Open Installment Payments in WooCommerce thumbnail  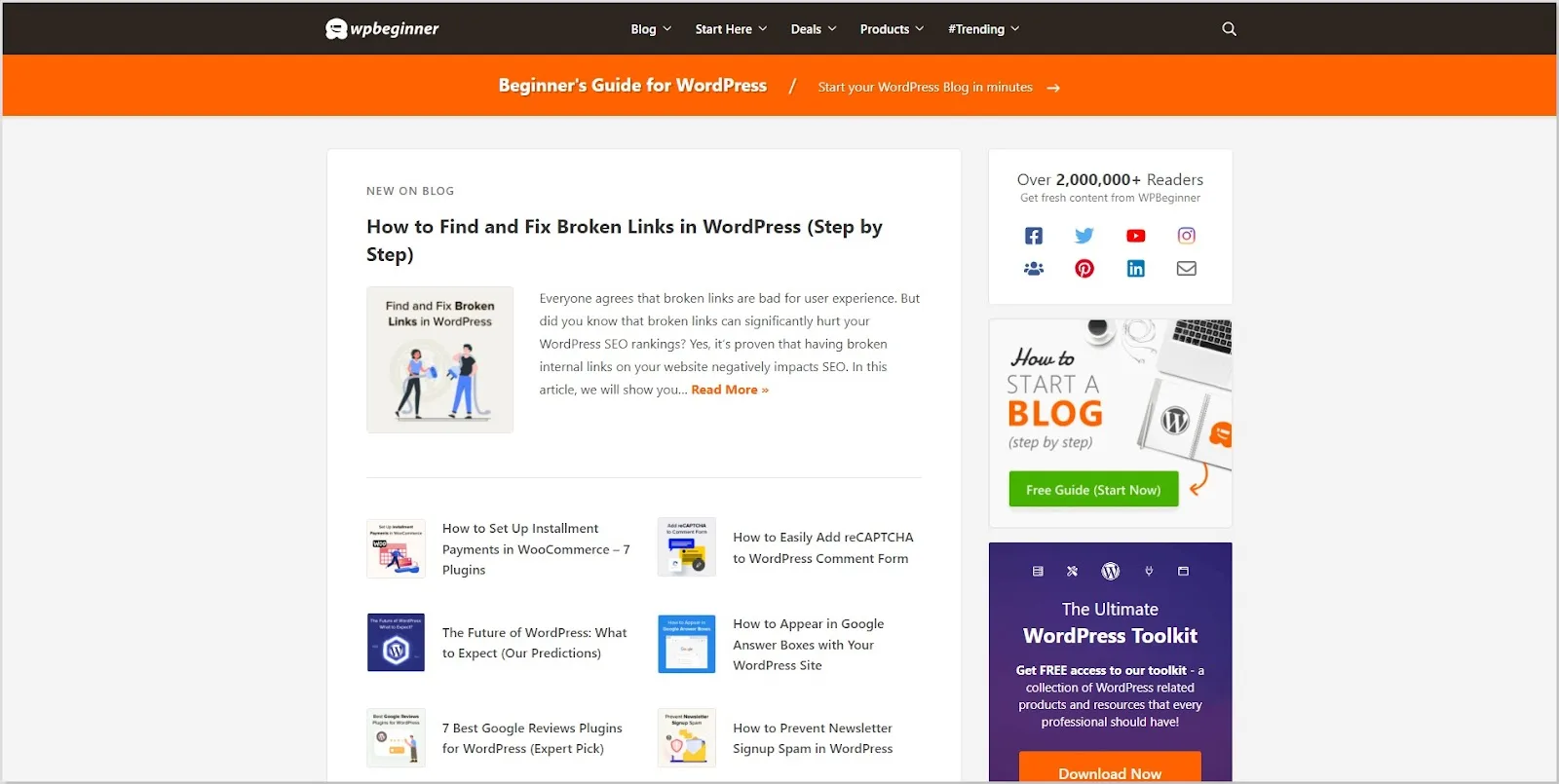[x=396, y=548]
